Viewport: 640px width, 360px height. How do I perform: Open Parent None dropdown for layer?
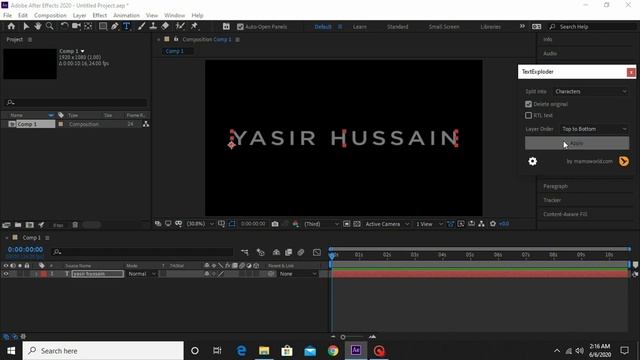click(x=298, y=274)
